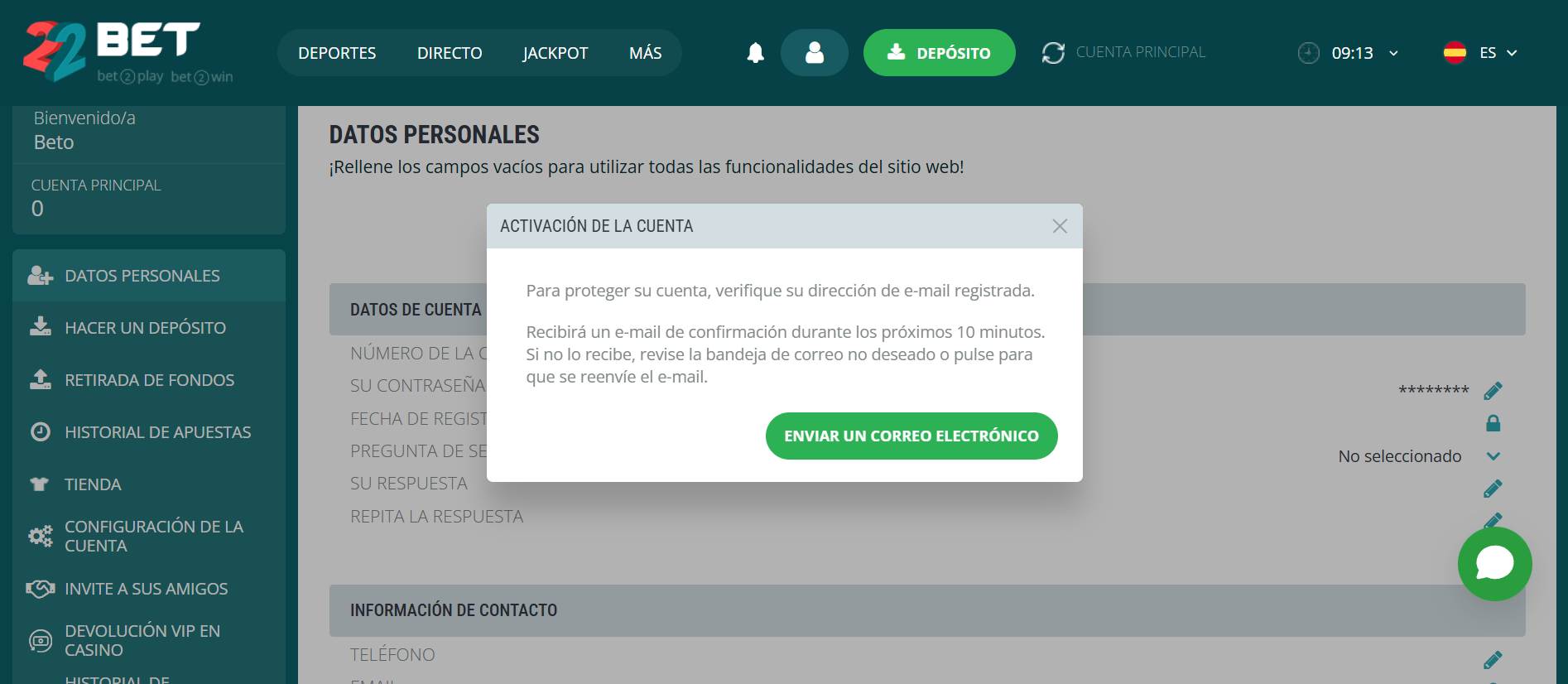This screenshot has height=684, width=1568.
Task: Select TIENDA in the sidebar
Action: click(93, 484)
